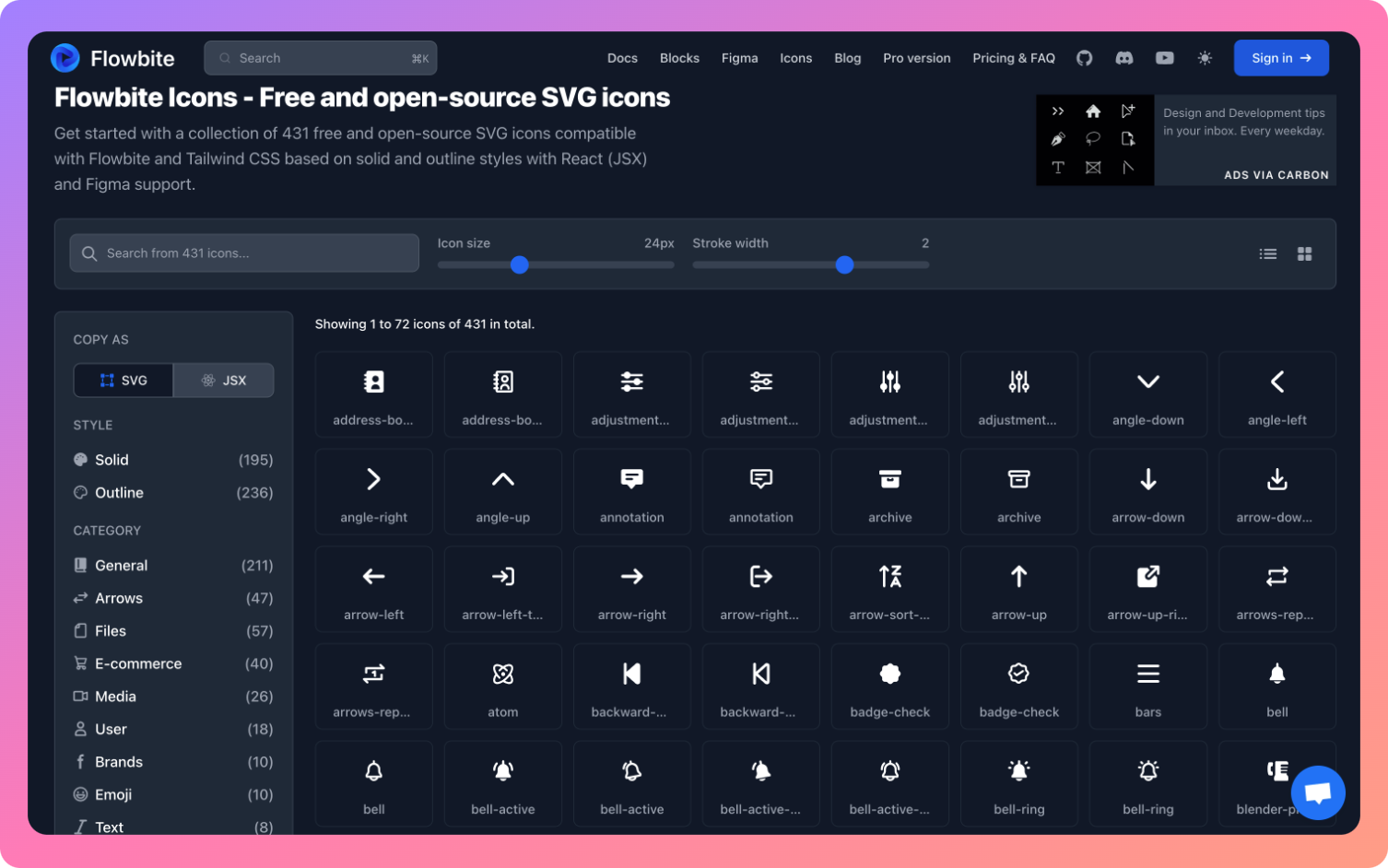The height and width of the screenshot is (868, 1388).
Task: Copy the arrow-up-right-from-square icon card
Action: point(1148,590)
